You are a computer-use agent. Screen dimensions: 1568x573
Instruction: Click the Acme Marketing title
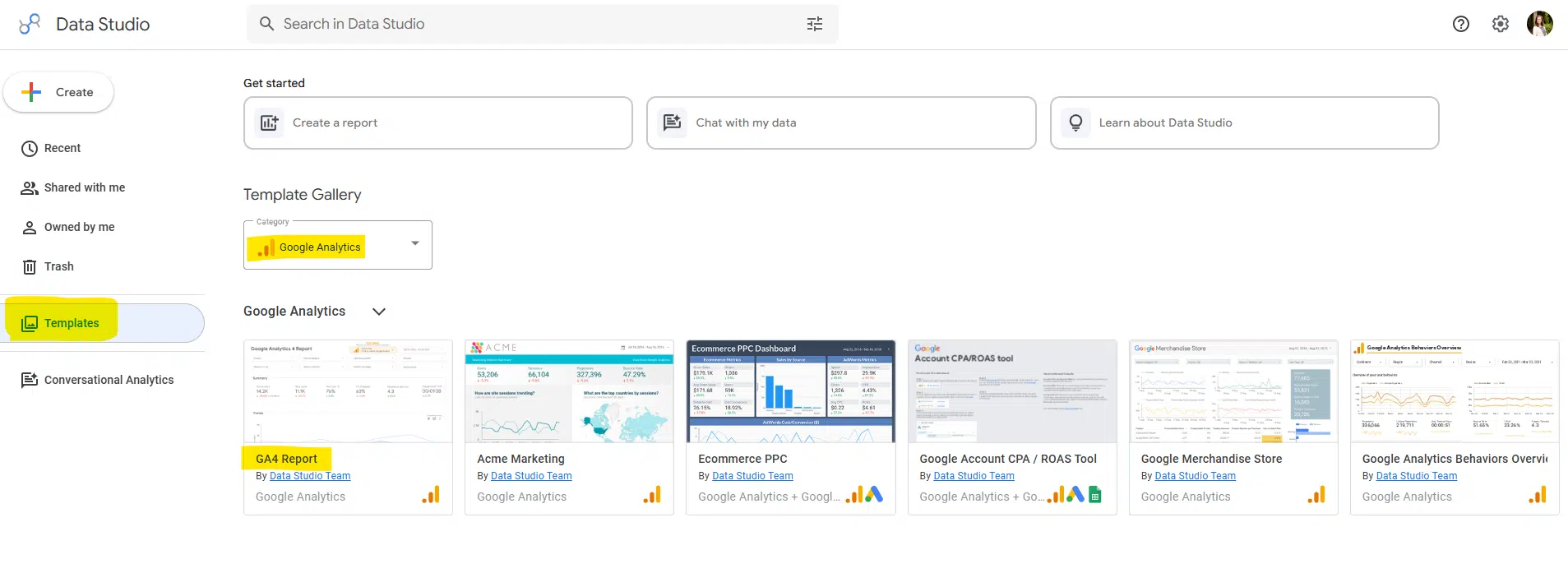(520, 459)
